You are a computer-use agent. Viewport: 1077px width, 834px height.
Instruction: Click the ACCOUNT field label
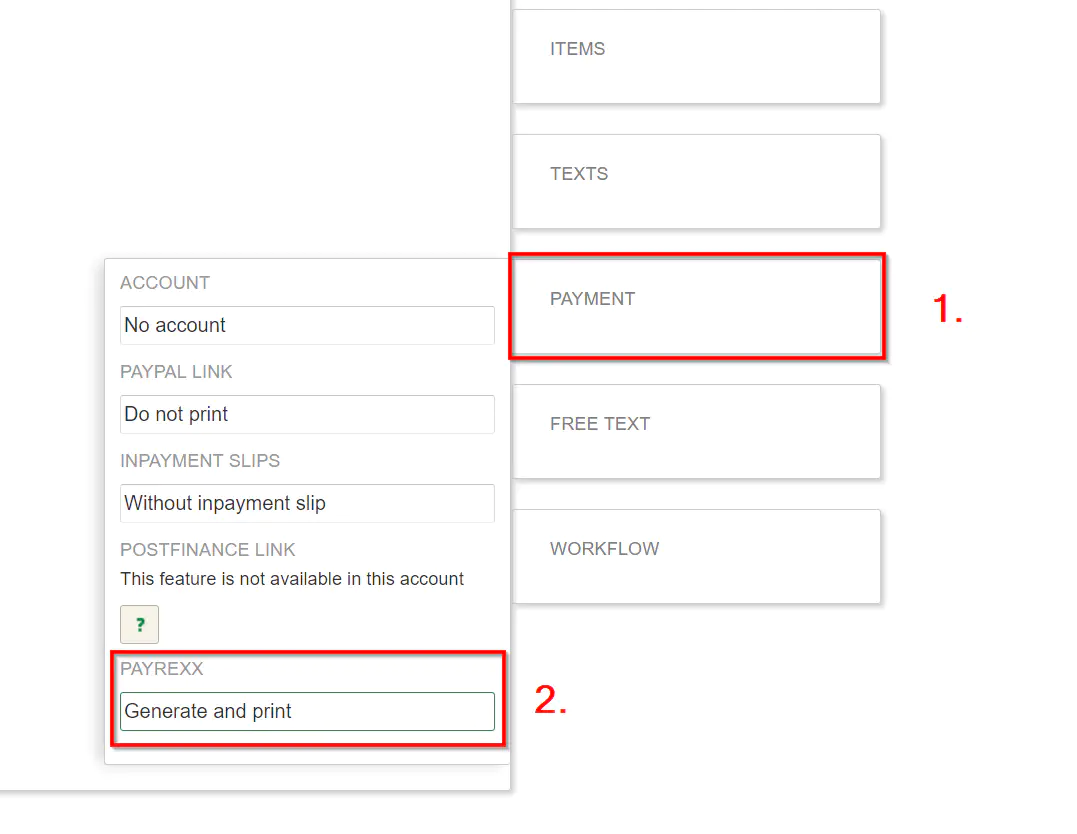(x=165, y=283)
